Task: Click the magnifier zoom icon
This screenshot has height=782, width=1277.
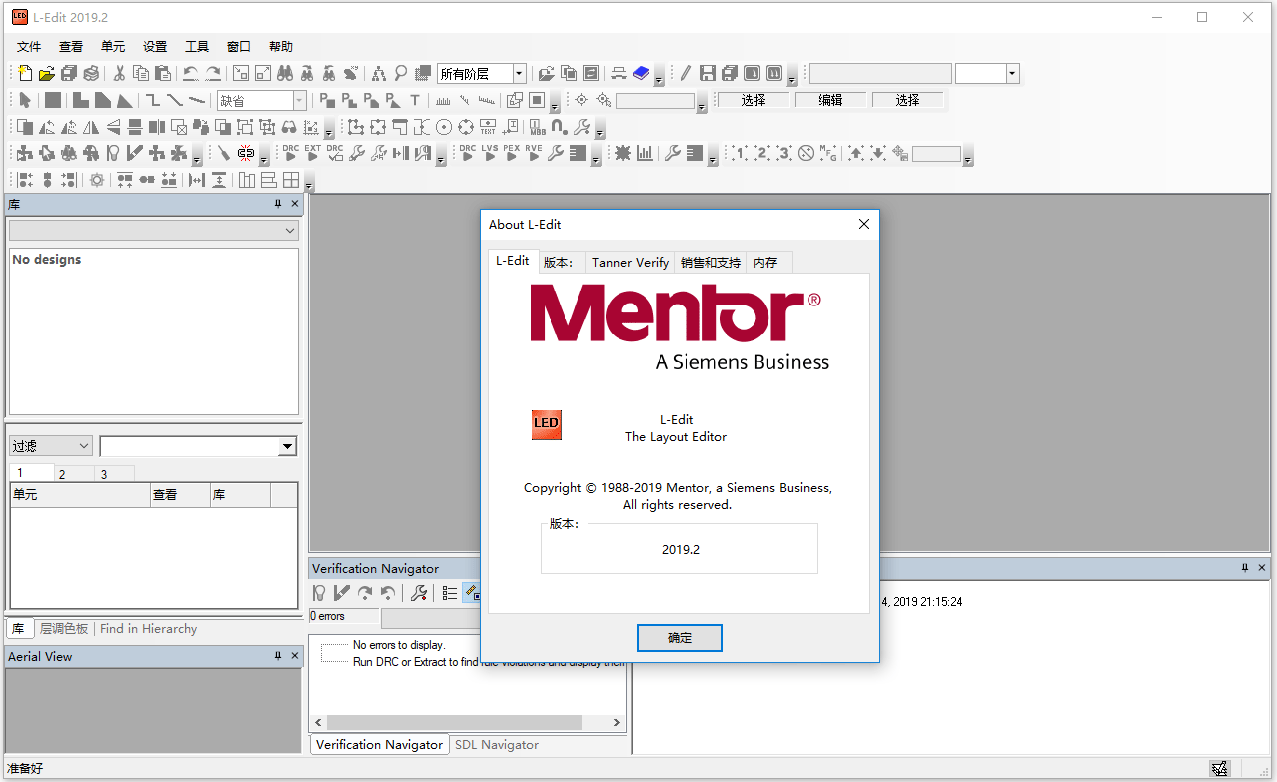Action: (x=400, y=73)
